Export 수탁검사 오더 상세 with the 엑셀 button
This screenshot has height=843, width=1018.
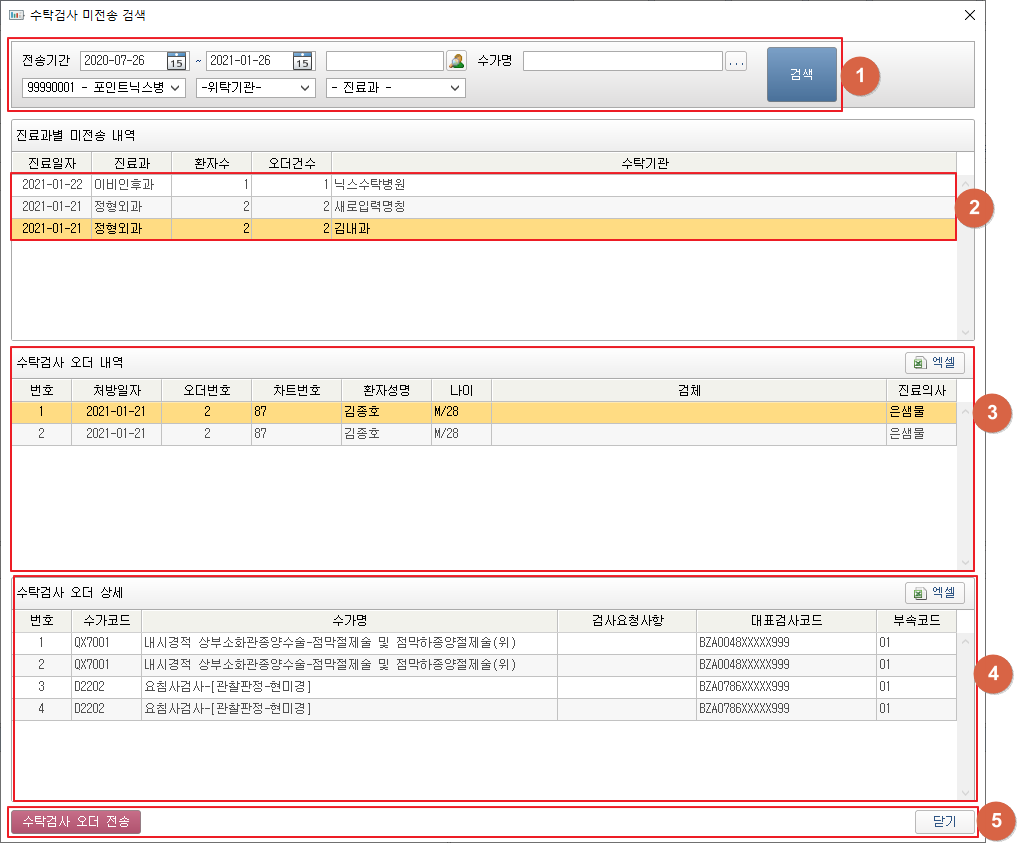click(x=934, y=592)
